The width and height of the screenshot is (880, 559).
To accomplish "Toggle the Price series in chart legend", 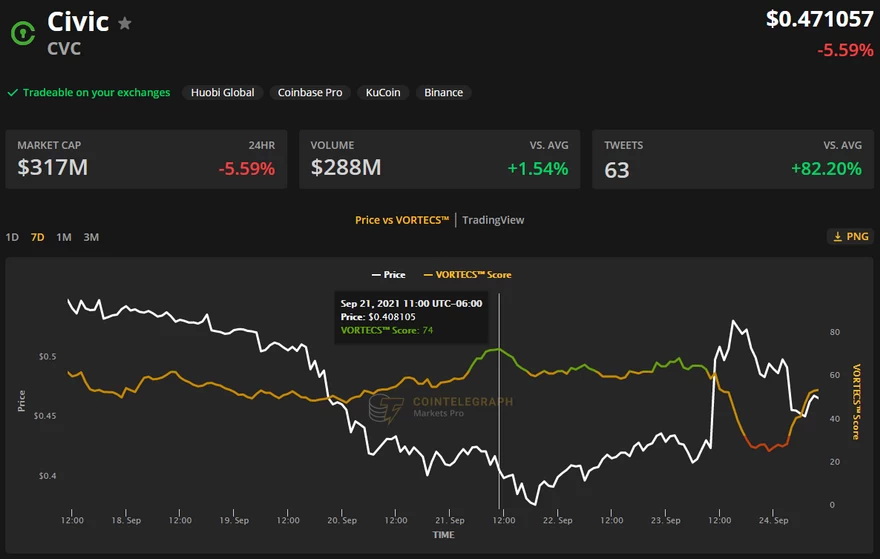I will click(x=388, y=274).
